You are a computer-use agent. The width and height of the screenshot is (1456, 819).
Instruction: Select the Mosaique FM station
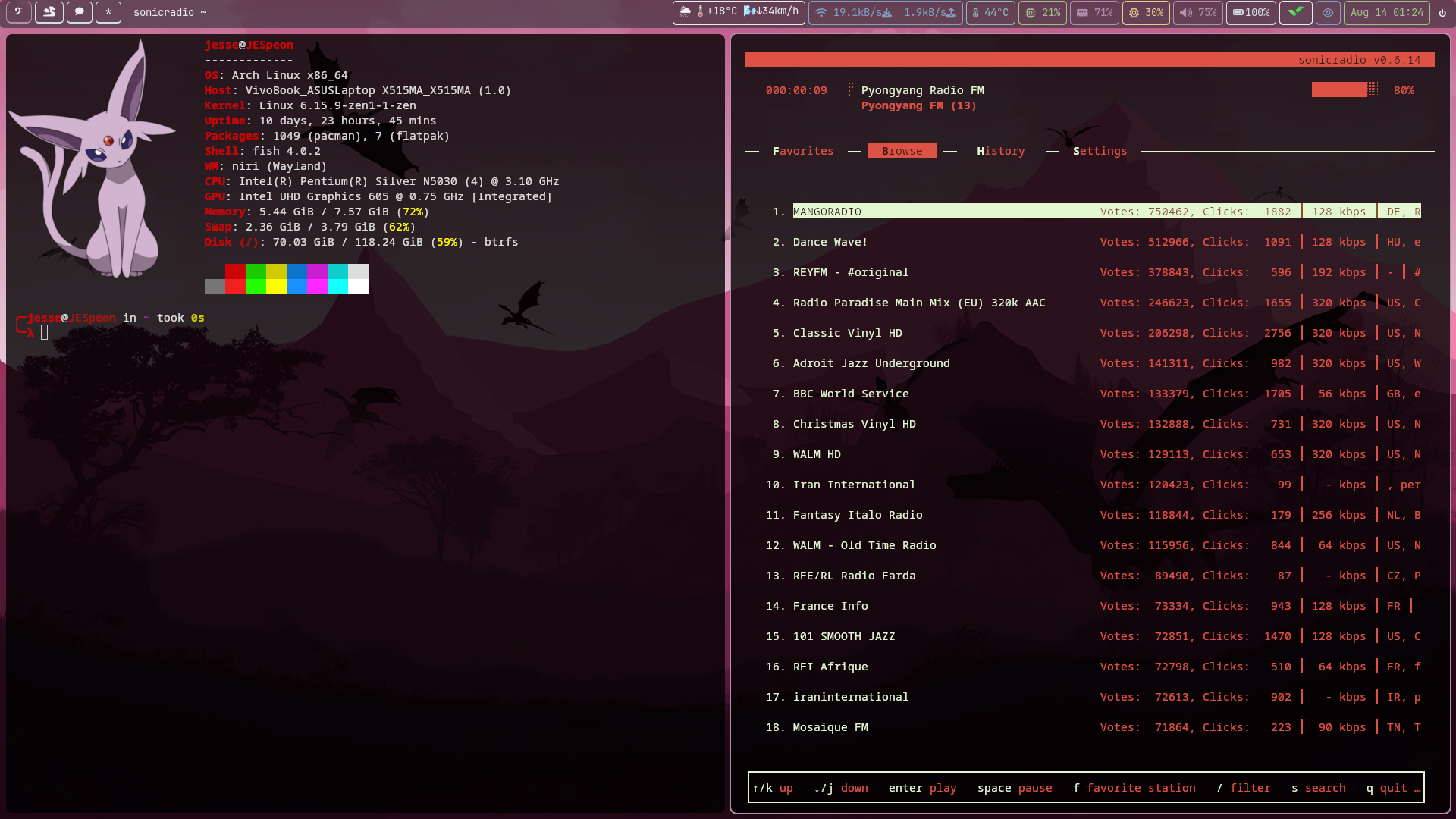(1094, 727)
